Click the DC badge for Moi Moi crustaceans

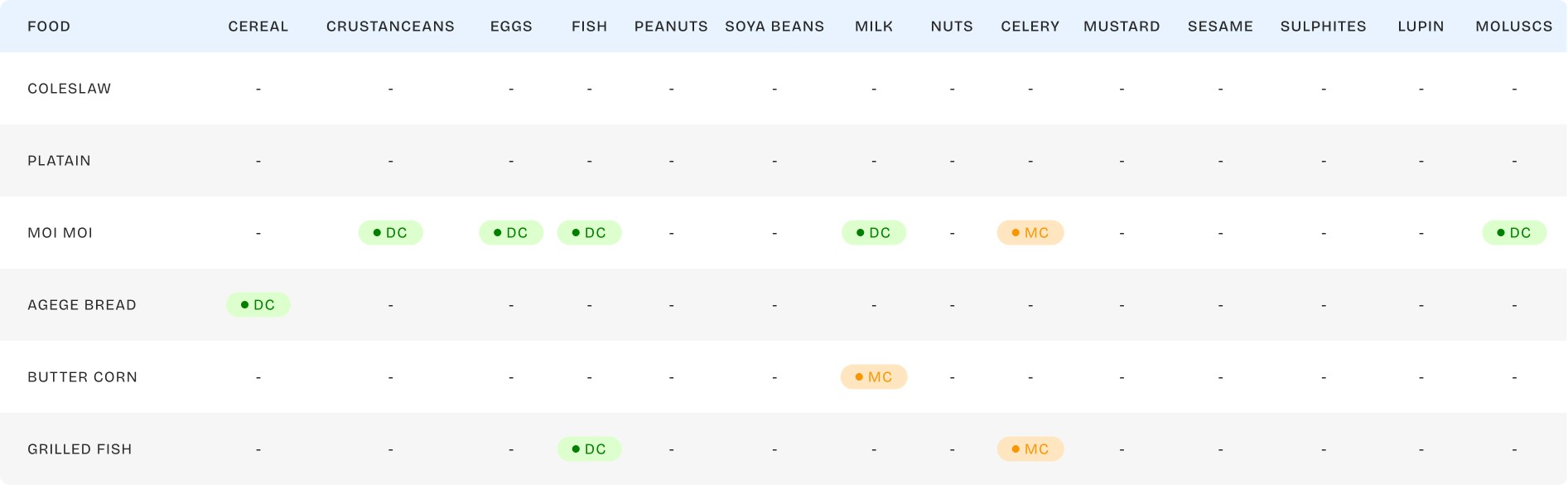390,233
